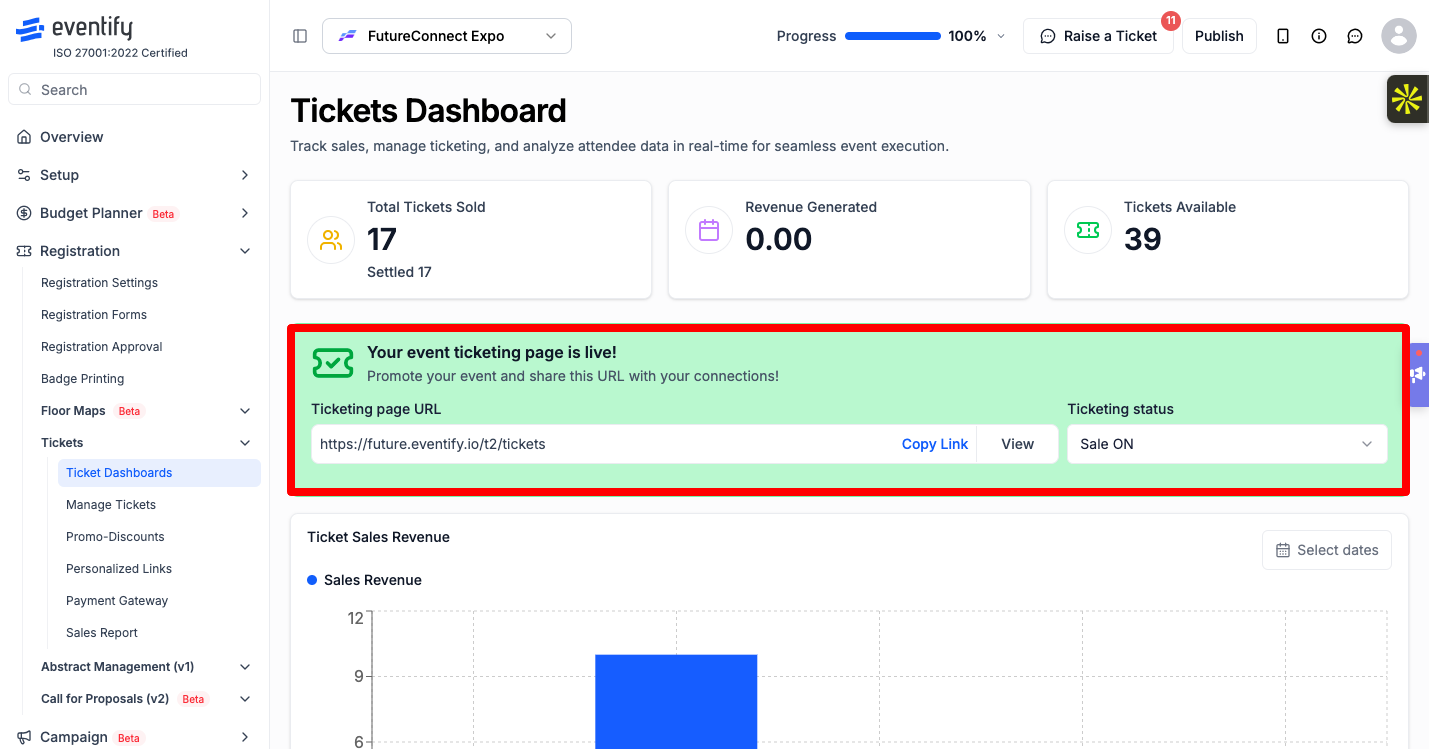Click the Eventify logo
1429x749 pixels.
(74, 29)
